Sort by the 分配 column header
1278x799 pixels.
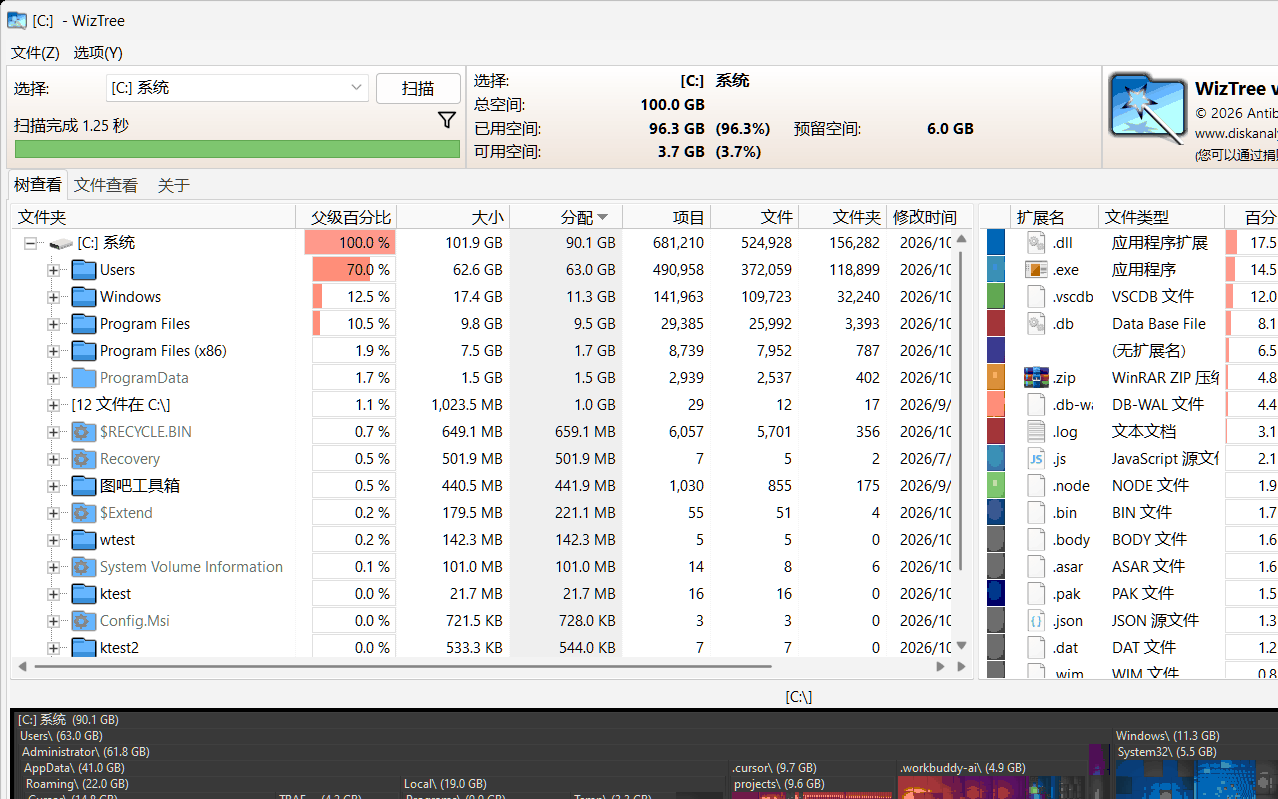tap(566, 217)
